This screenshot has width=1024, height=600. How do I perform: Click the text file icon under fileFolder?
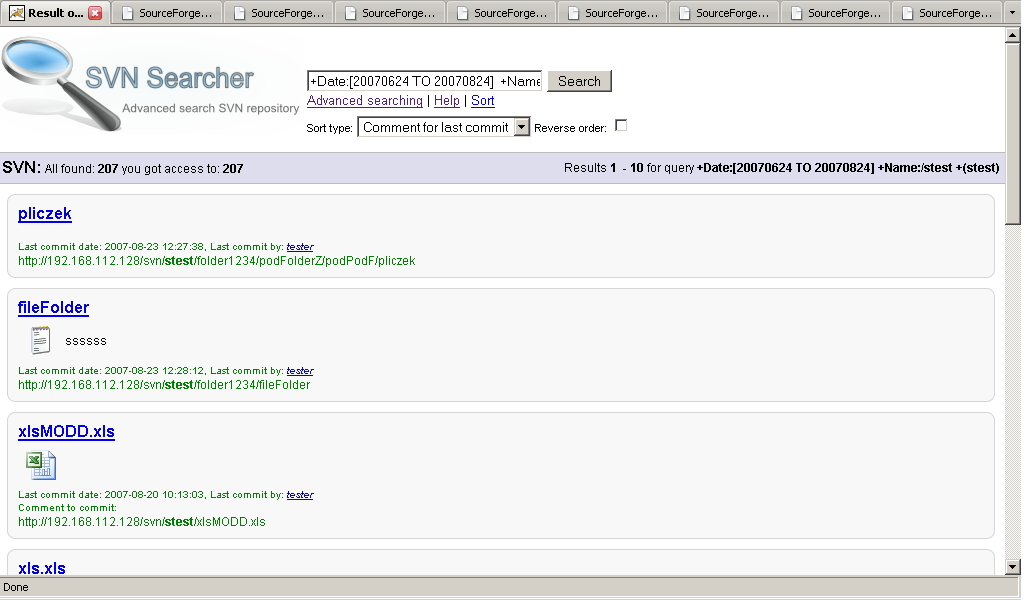pyautogui.click(x=40, y=340)
